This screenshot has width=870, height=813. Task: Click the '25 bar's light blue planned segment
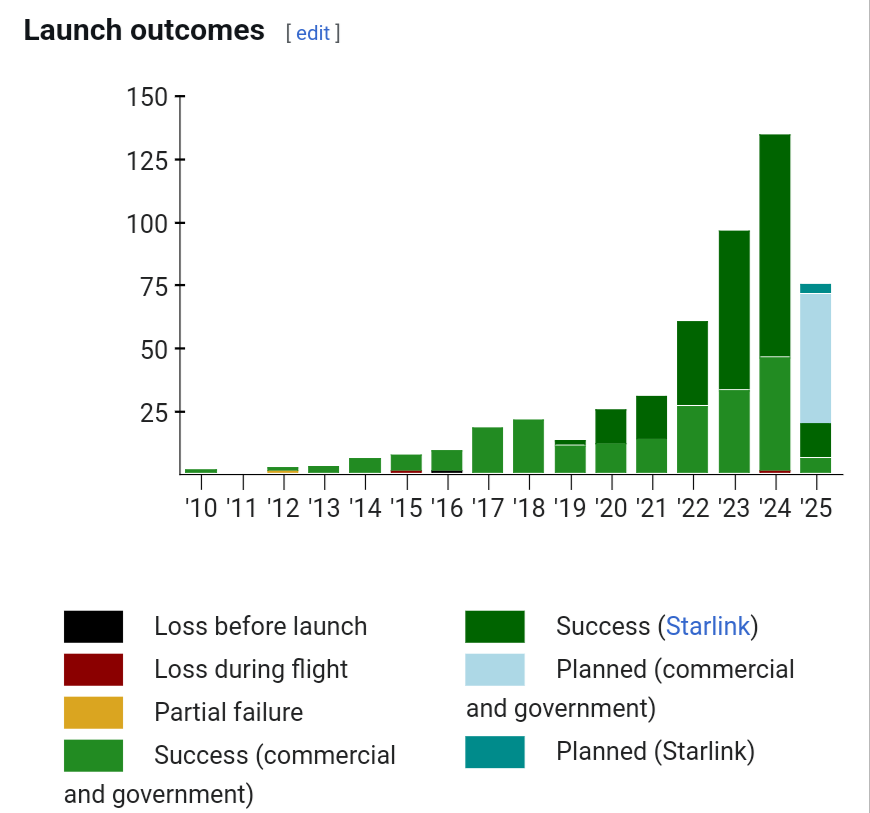click(816, 358)
